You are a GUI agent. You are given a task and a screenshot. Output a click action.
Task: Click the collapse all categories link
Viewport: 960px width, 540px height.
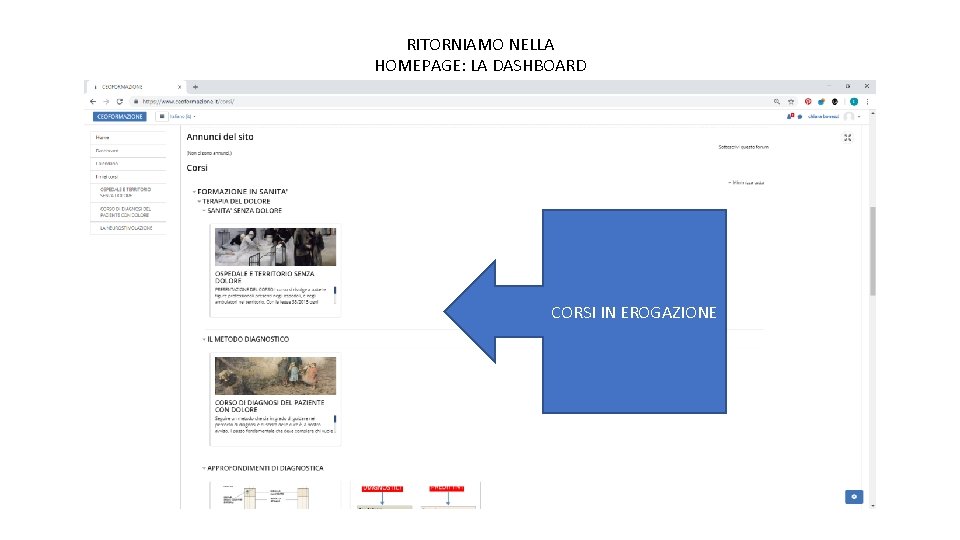(x=746, y=182)
